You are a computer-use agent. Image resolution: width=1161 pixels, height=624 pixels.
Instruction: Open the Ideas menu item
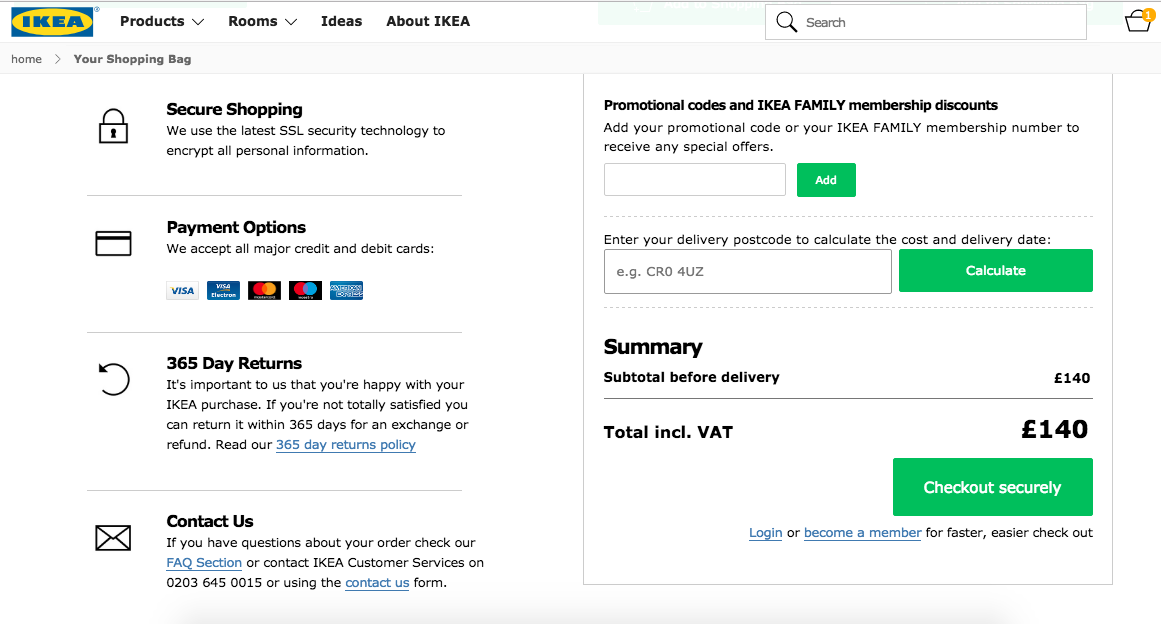tap(341, 21)
